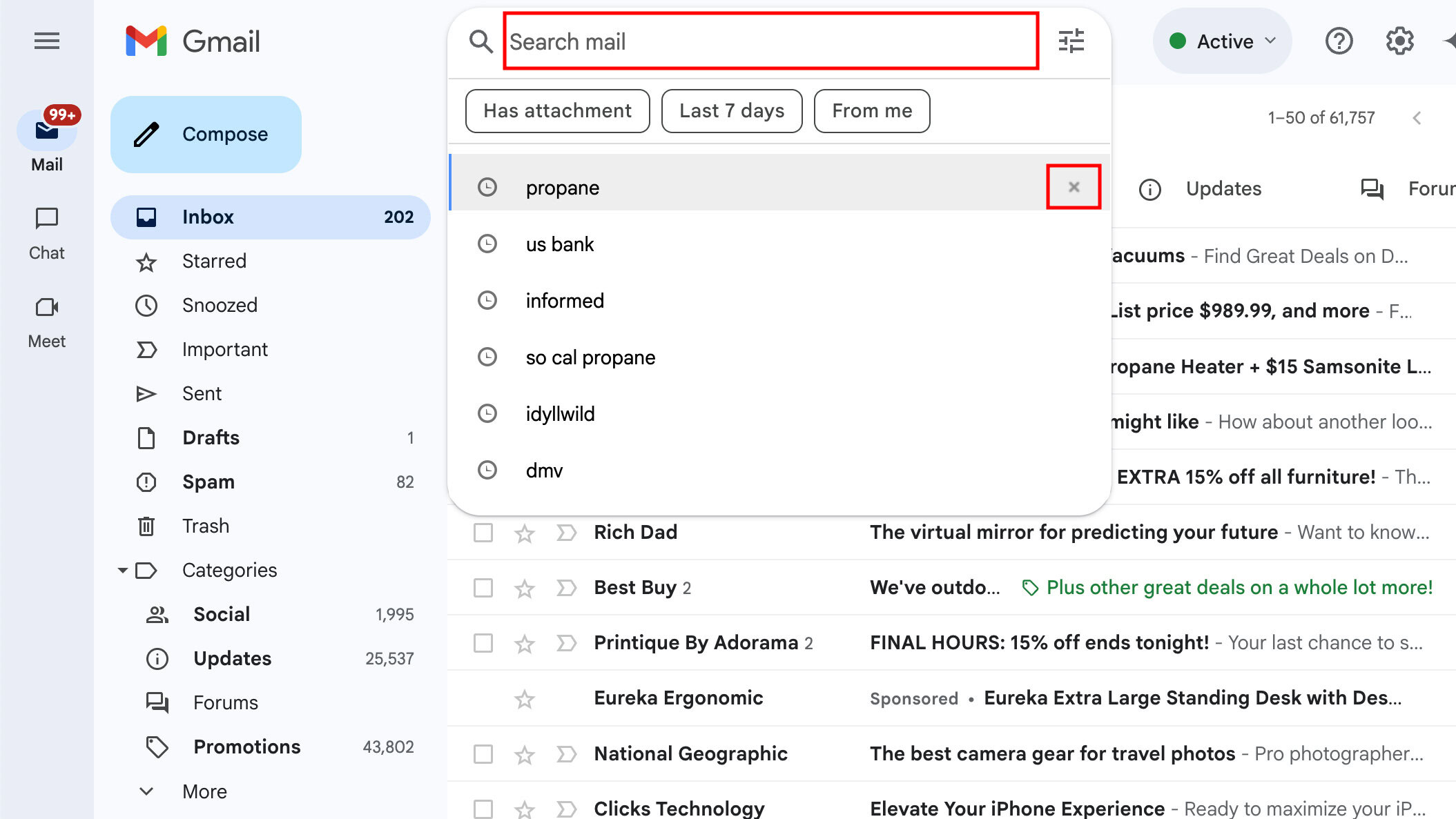The image size is (1456, 819).
Task: Clear the propane search history item
Action: click(1074, 187)
